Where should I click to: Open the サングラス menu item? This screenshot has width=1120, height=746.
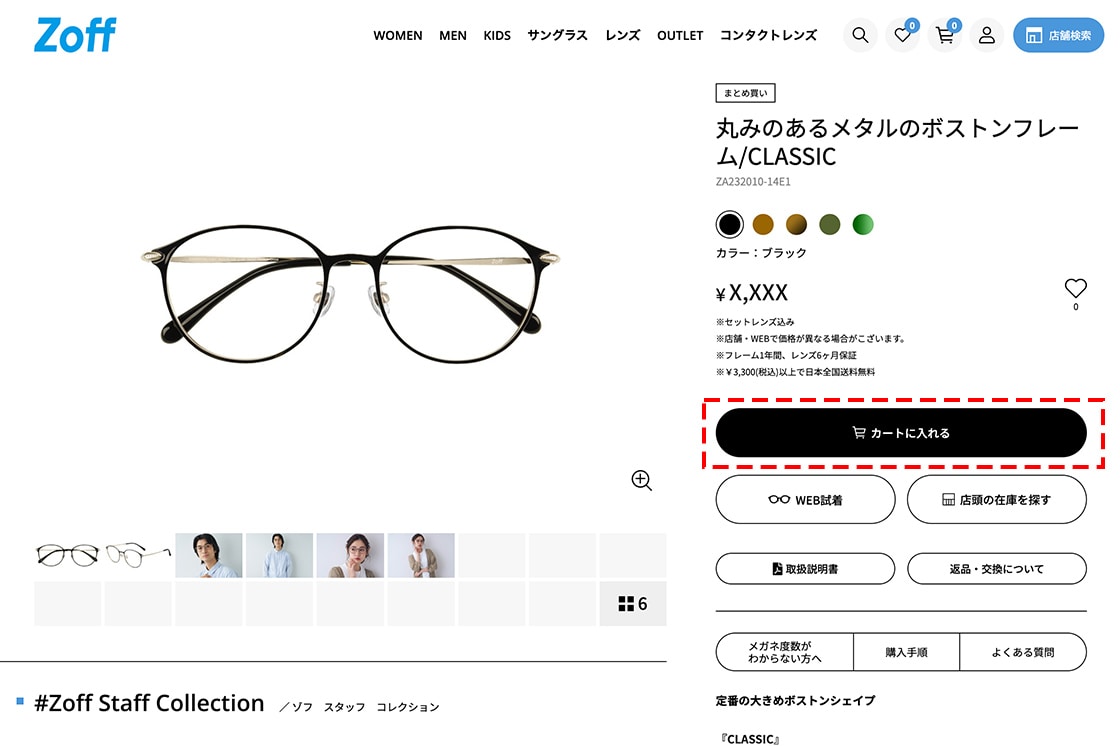[557, 35]
